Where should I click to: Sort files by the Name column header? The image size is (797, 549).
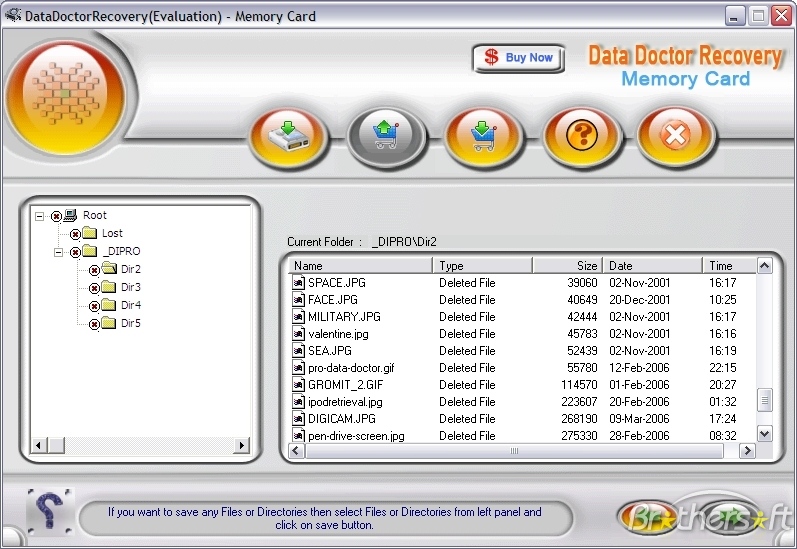point(360,266)
